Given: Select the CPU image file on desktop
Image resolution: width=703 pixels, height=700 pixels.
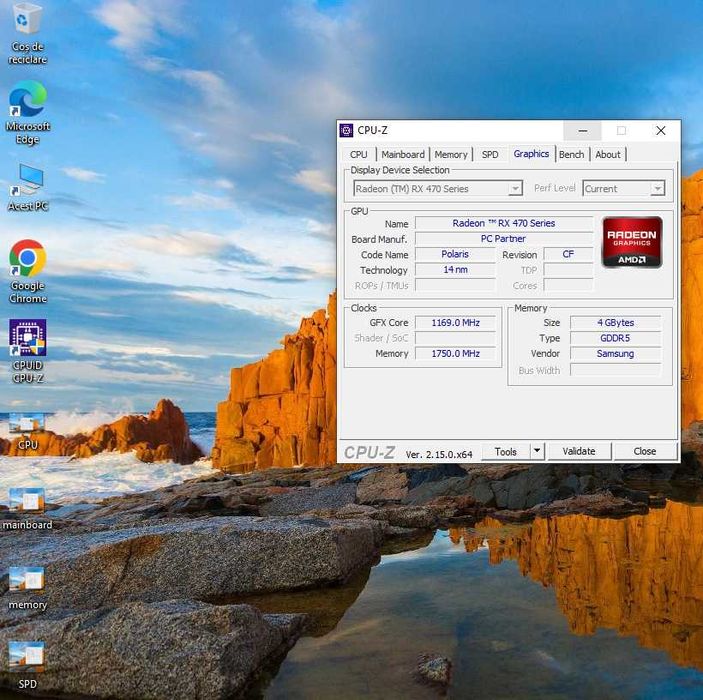Looking at the screenshot, I should [x=27, y=431].
